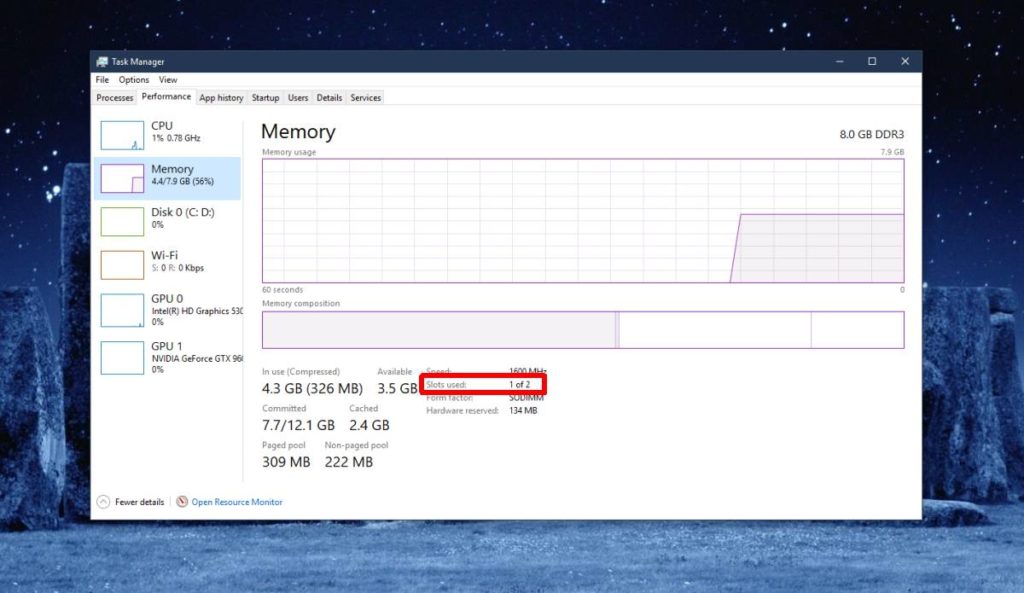Click the highlighted Slots used value
Image resolution: width=1024 pixels, height=593 pixels.
(x=522, y=384)
